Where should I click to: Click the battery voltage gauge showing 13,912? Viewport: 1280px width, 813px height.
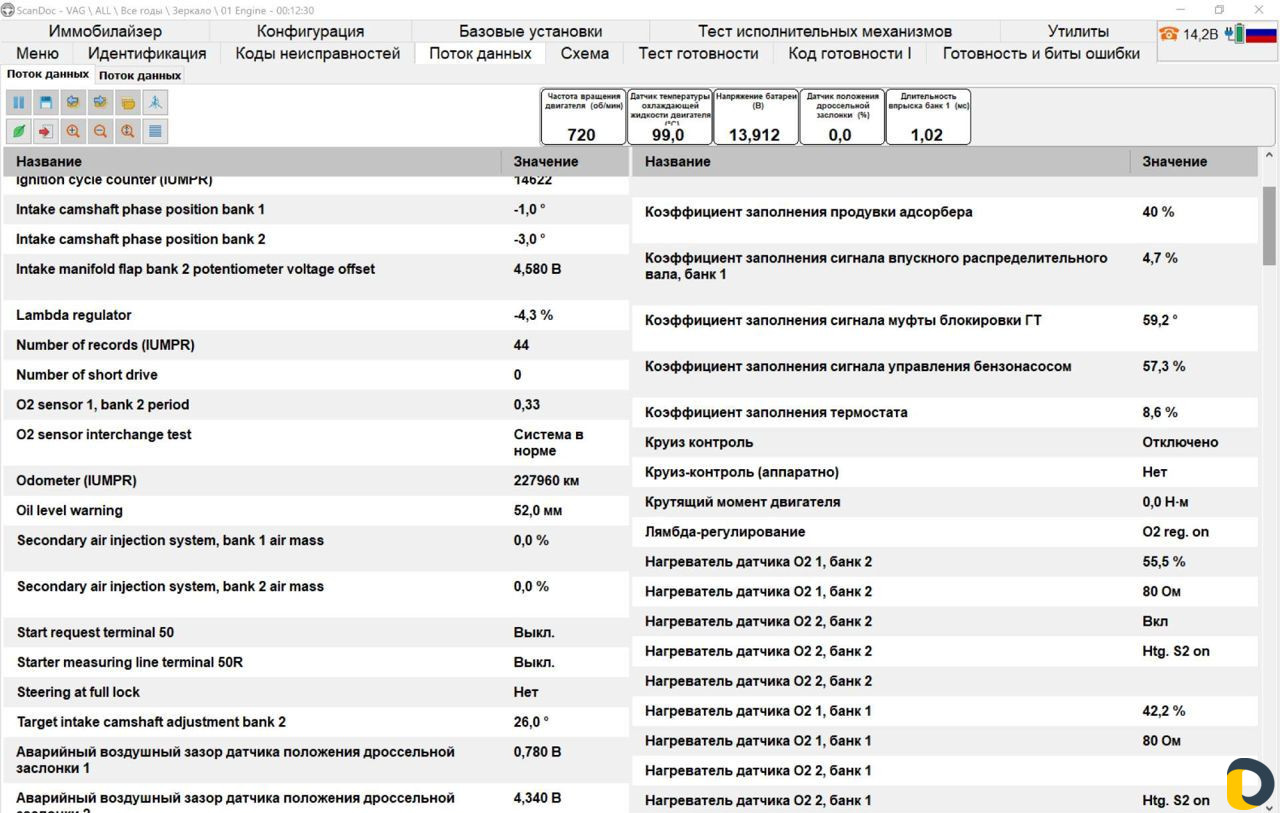pos(755,116)
